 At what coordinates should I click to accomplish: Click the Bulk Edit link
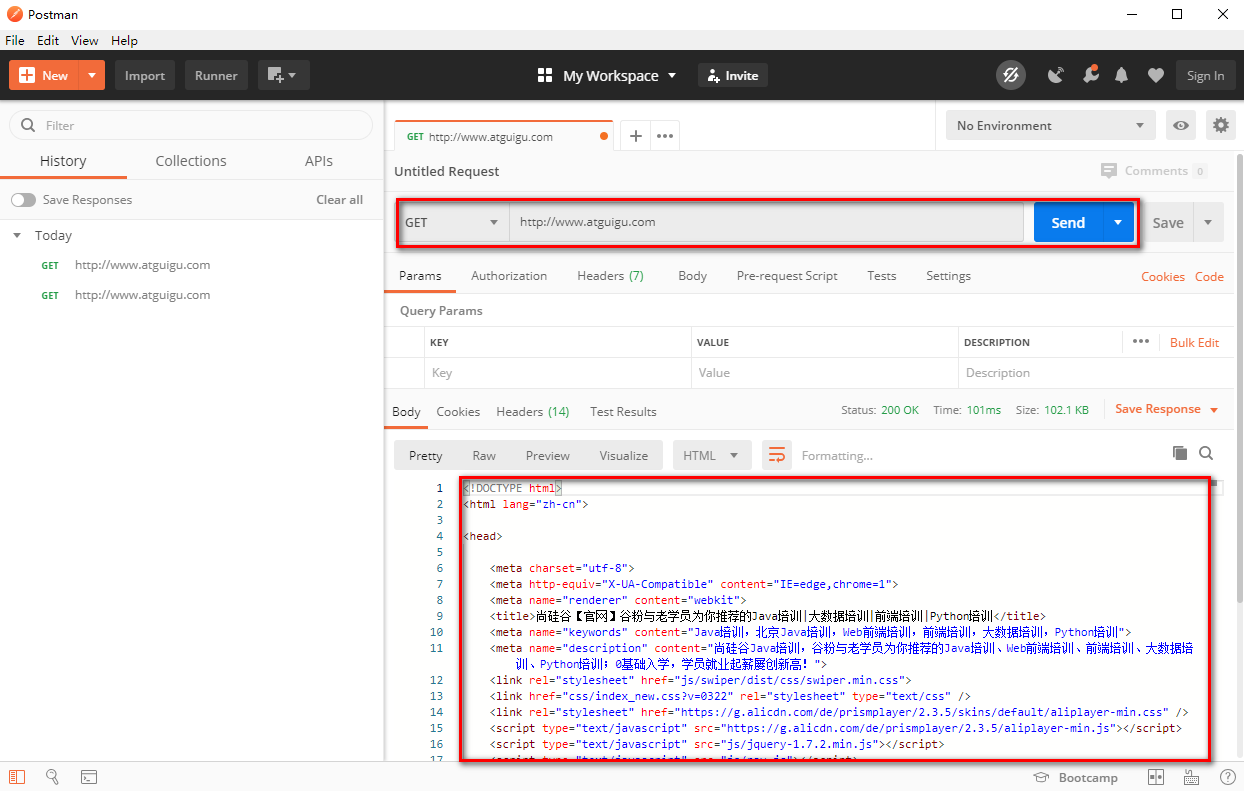(1195, 342)
